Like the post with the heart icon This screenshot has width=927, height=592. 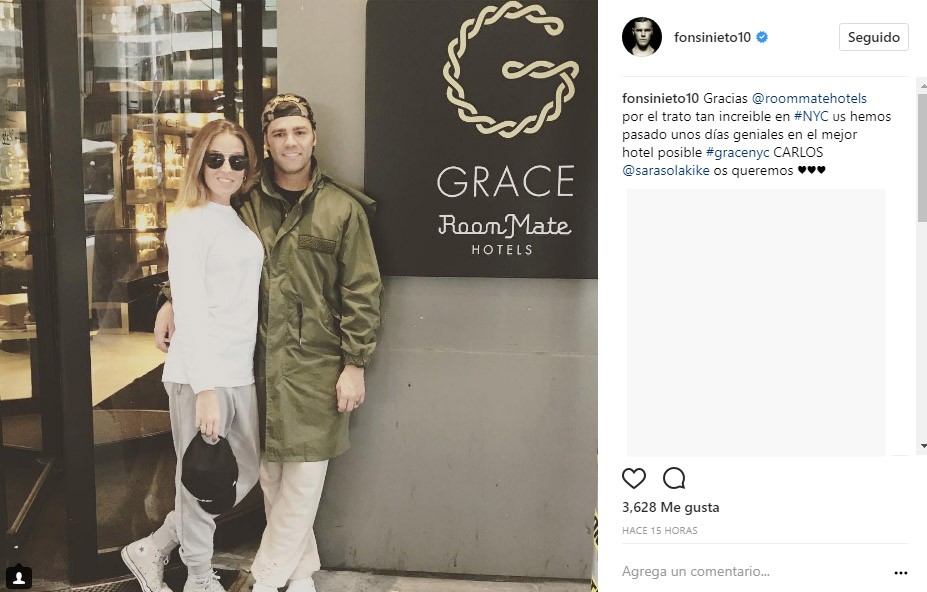[x=634, y=478]
